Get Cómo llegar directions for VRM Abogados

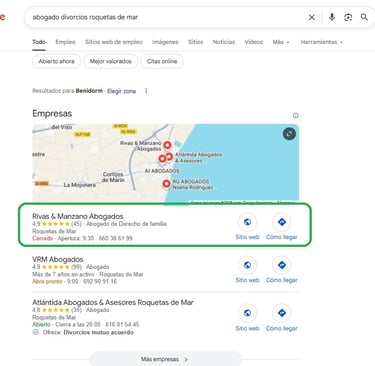tap(282, 265)
